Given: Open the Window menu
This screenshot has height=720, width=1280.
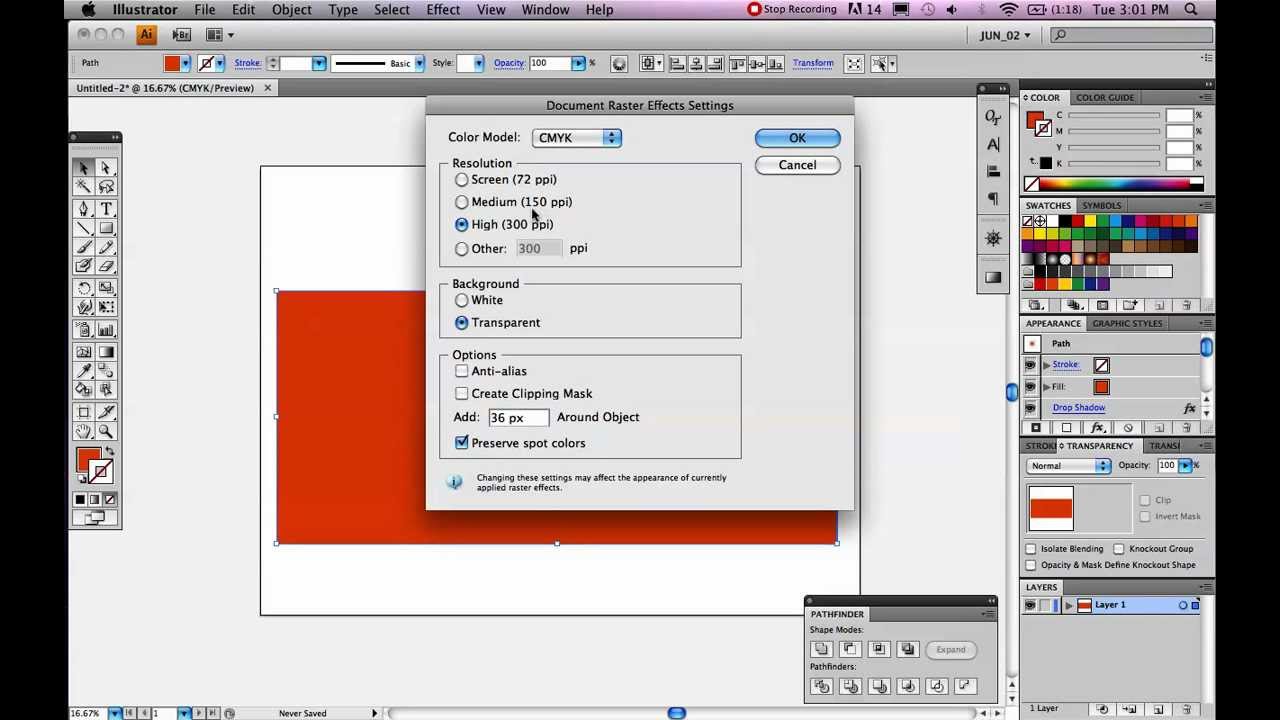Looking at the screenshot, I should (x=545, y=10).
